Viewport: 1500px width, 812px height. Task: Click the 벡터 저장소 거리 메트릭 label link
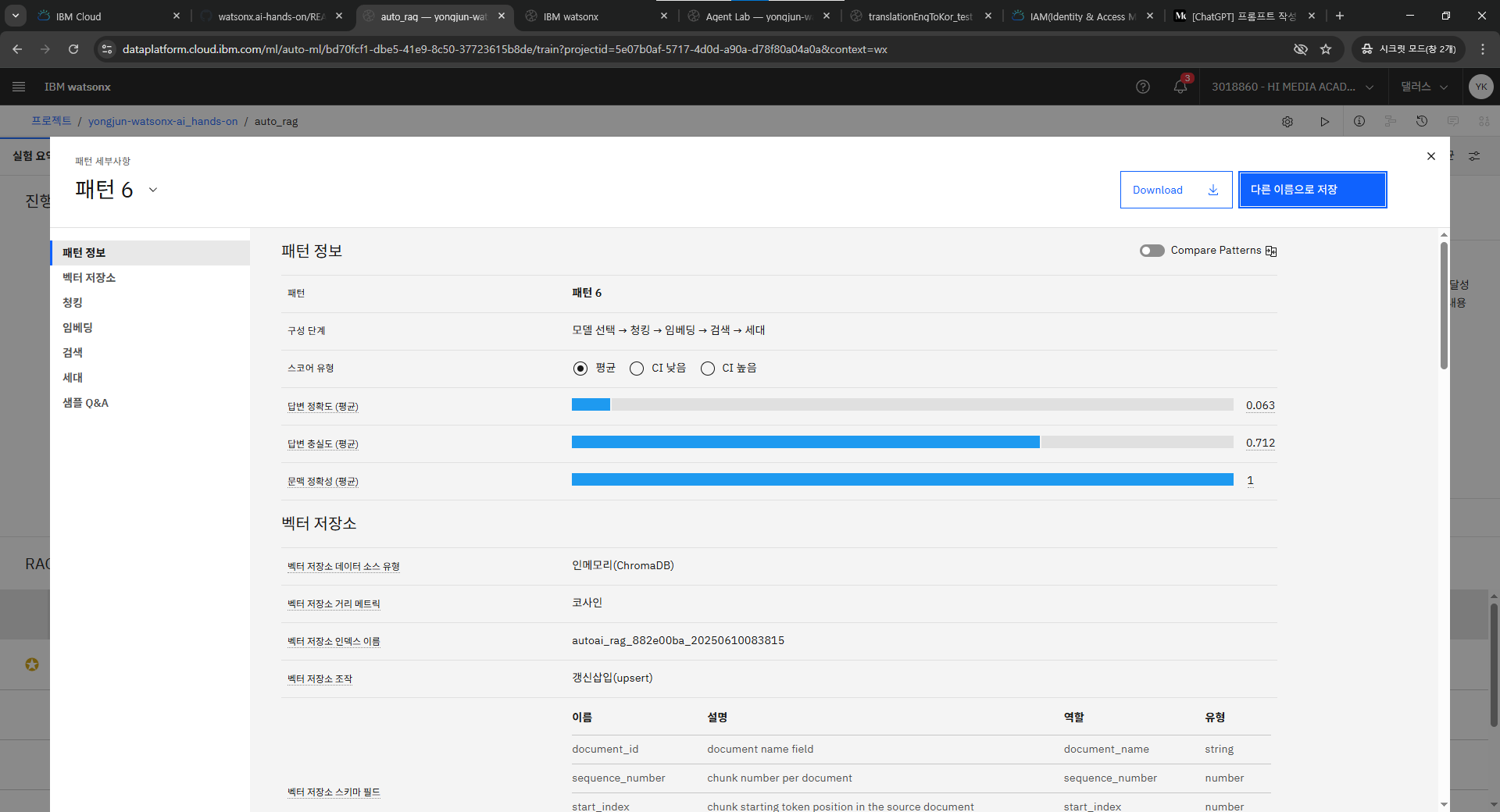tap(334, 604)
